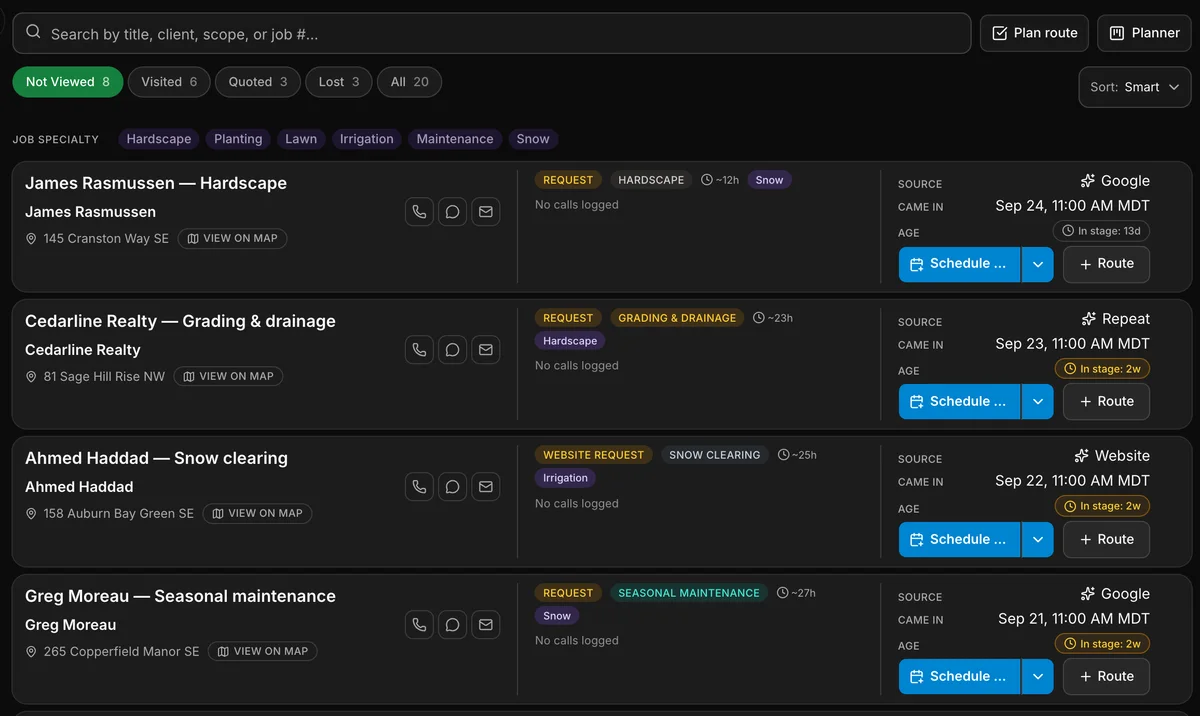1200x716 pixels.
Task: Call Cedarline Realty using the phone icon
Action: click(419, 350)
